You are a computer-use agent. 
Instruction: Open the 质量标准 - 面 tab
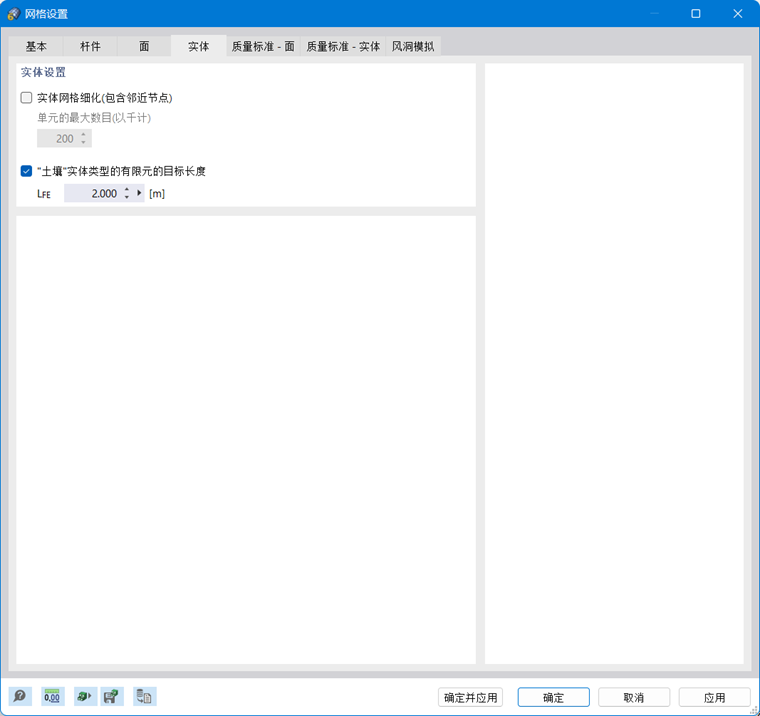pos(263,46)
